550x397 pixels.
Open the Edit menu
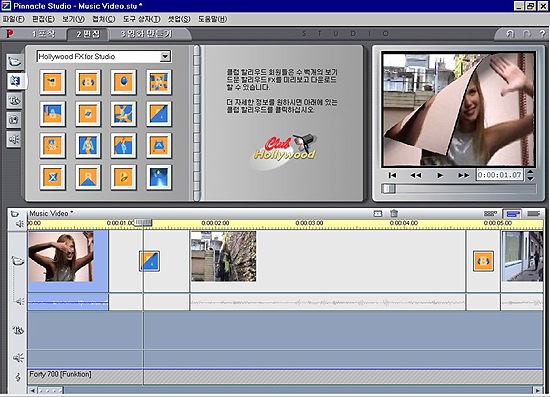coord(43,19)
